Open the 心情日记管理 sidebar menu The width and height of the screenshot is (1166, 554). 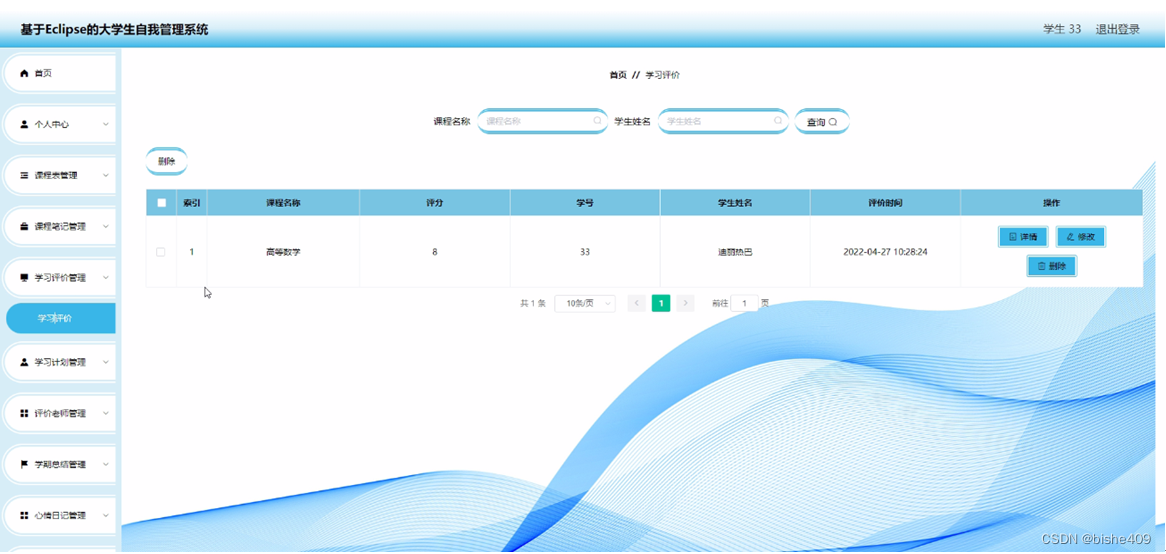(x=60, y=515)
